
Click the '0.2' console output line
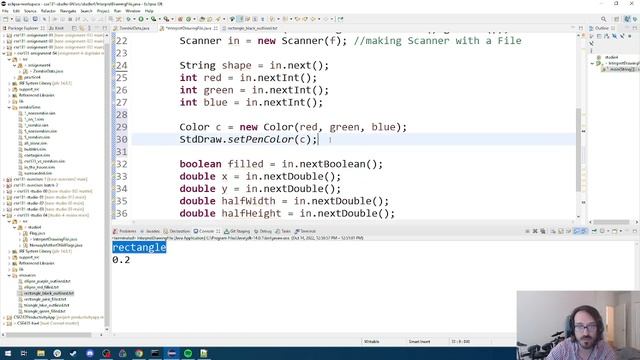pos(121,260)
